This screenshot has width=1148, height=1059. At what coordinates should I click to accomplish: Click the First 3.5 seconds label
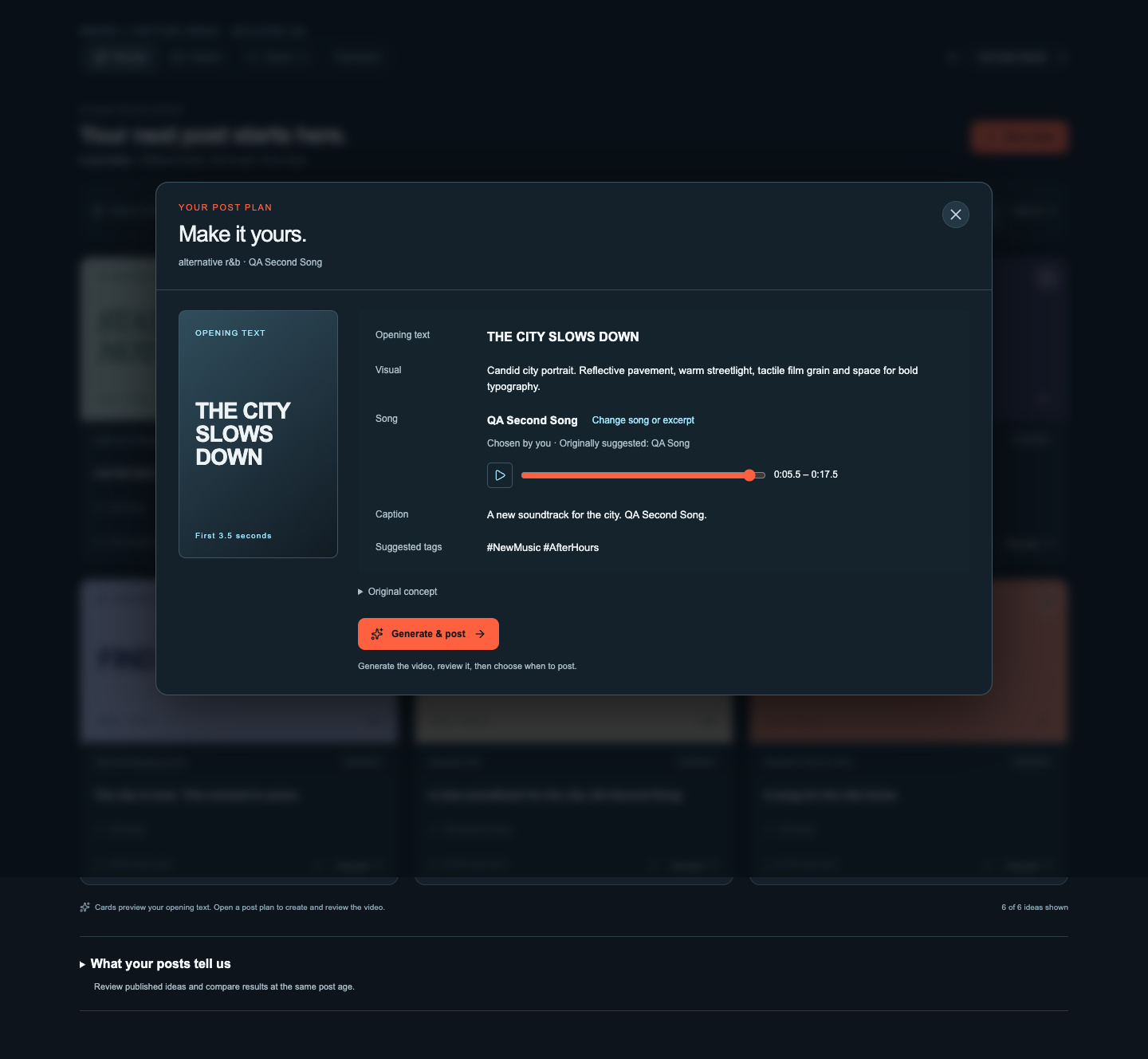pyautogui.click(x=234, y=536)
